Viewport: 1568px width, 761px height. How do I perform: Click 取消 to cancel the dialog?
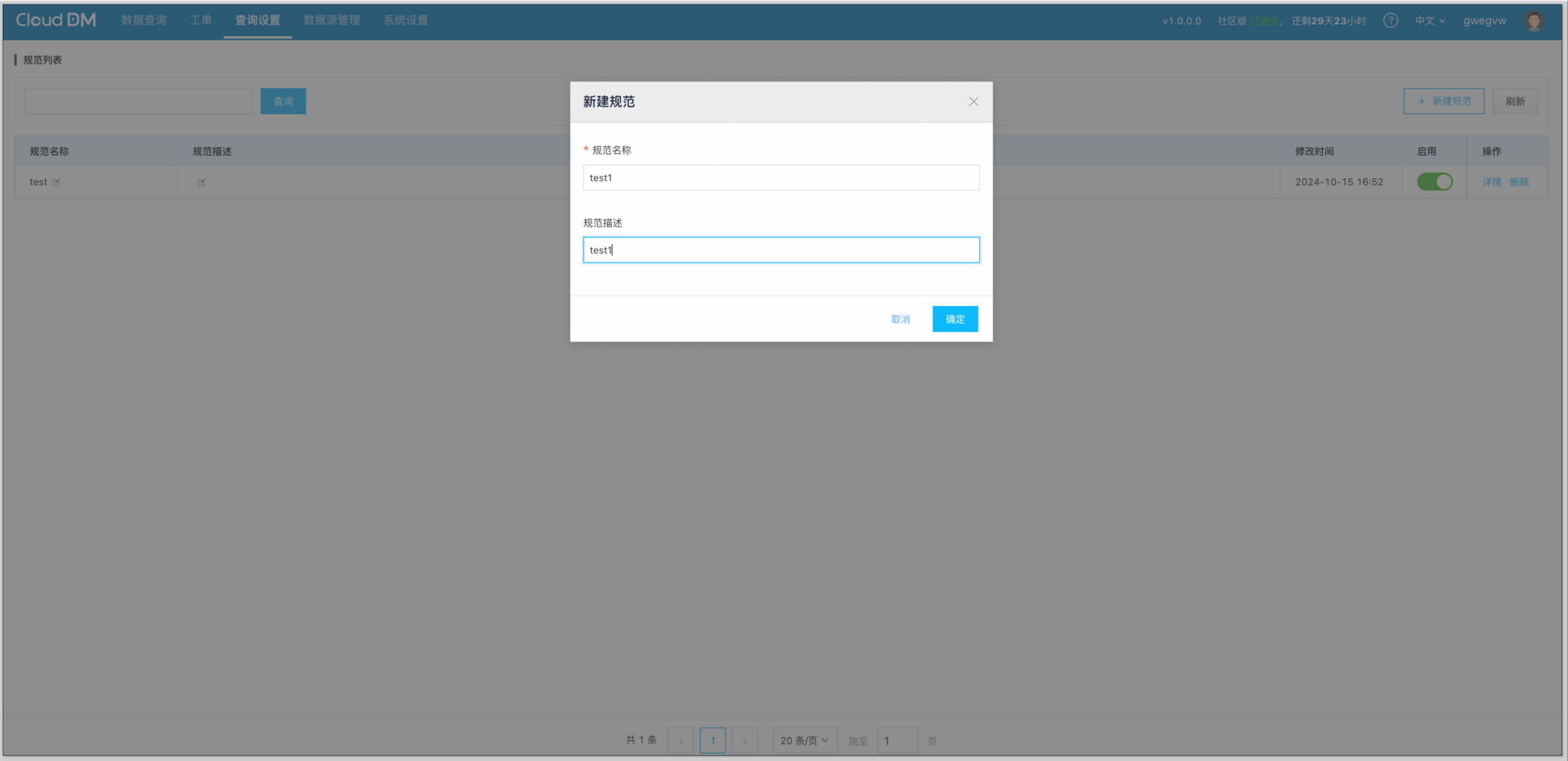900,319
